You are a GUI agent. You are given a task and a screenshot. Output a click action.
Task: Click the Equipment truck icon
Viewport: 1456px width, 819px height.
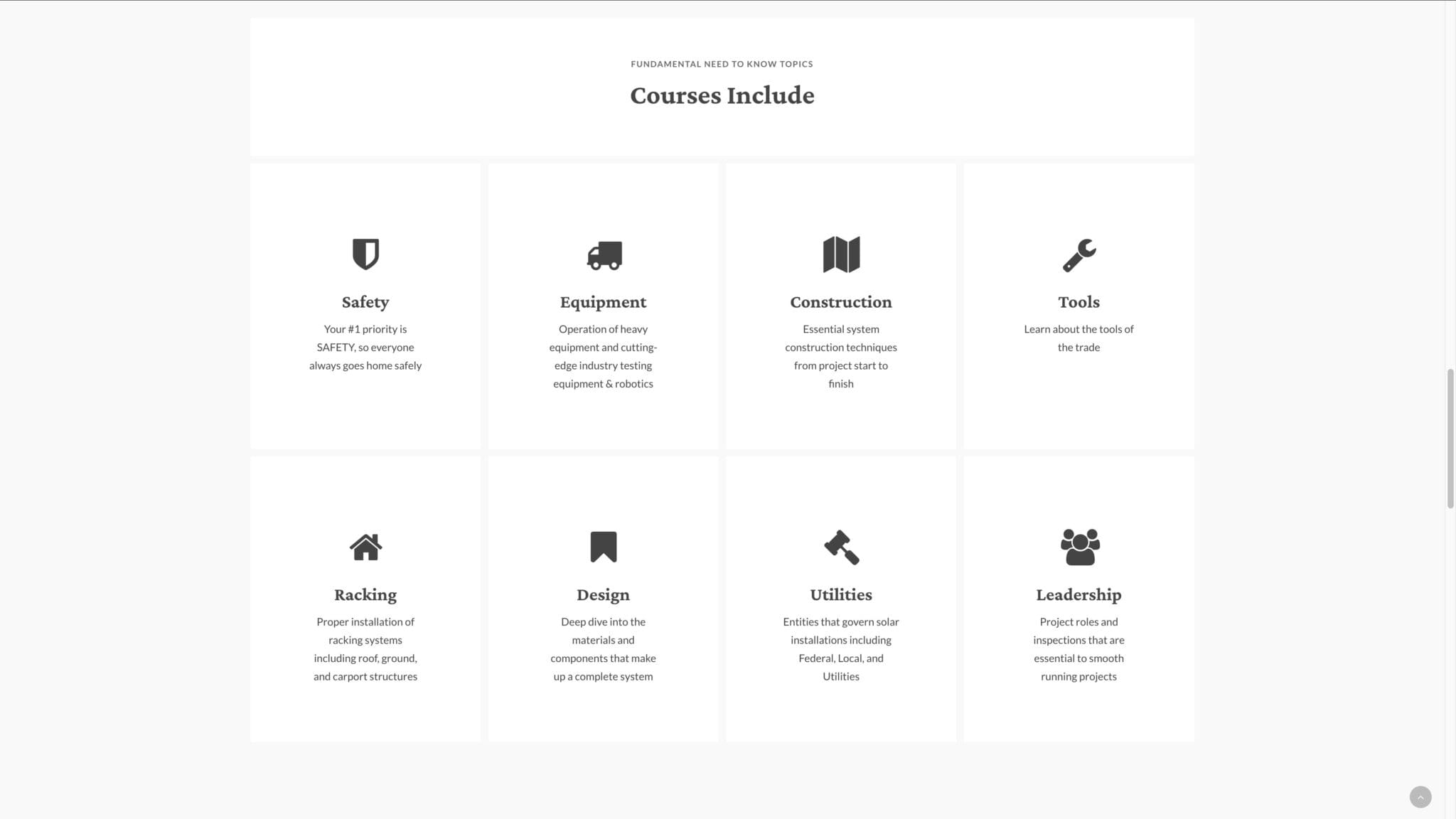[604, 255]
